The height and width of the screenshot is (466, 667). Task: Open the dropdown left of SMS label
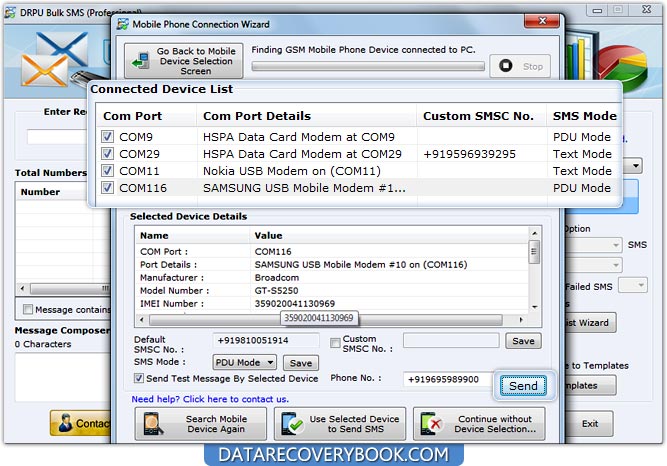[594, 245]
